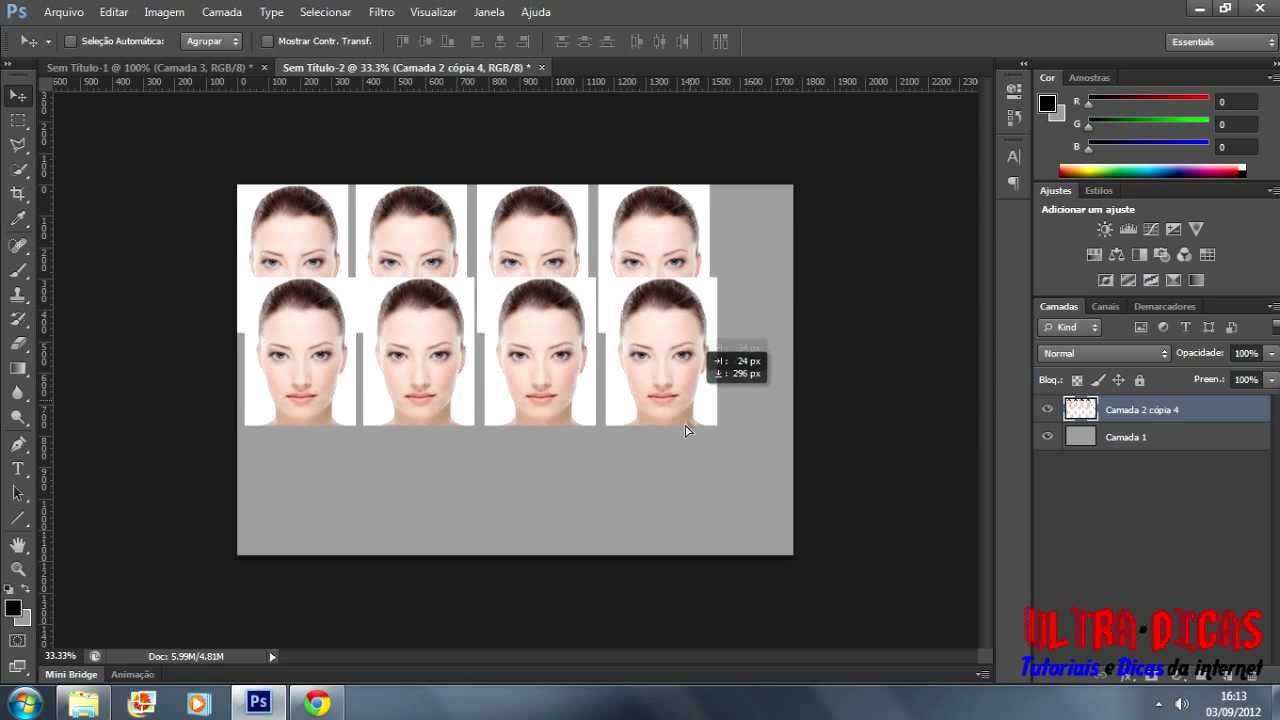Enable Mostrar Contr. Transf. checkbox
The height and width of the screenshot is (720, 1280).
pos(267,41)
